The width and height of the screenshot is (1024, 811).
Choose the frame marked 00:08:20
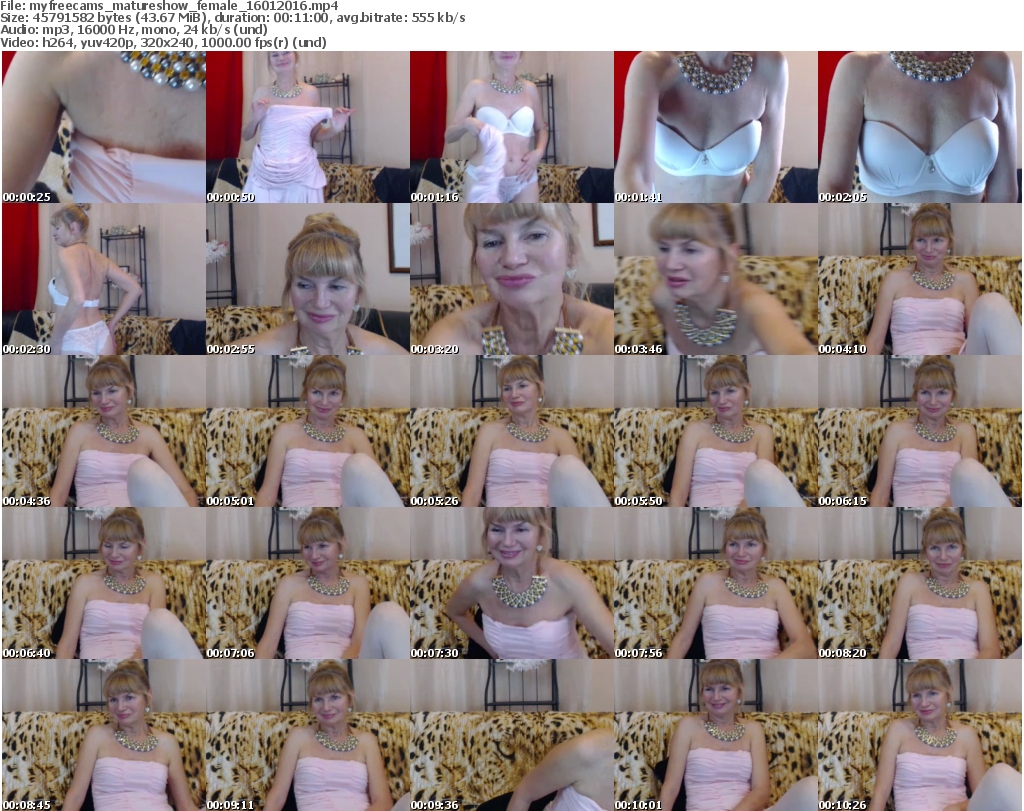click(x=920, y=584)
